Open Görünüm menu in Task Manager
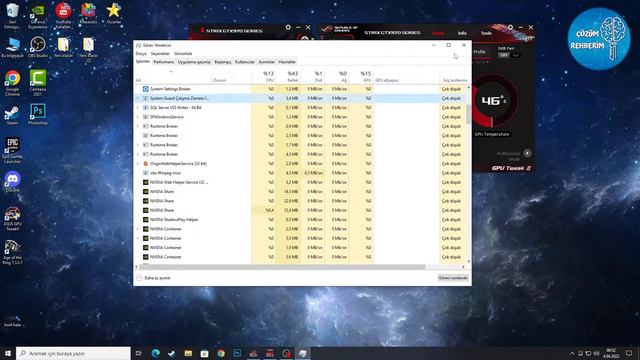The height and width of the screenshot is (360, 640). coord(183,53)
